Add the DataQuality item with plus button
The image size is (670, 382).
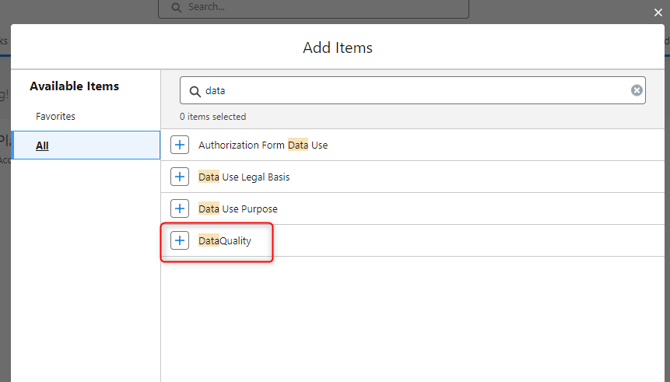pos(179,241)
